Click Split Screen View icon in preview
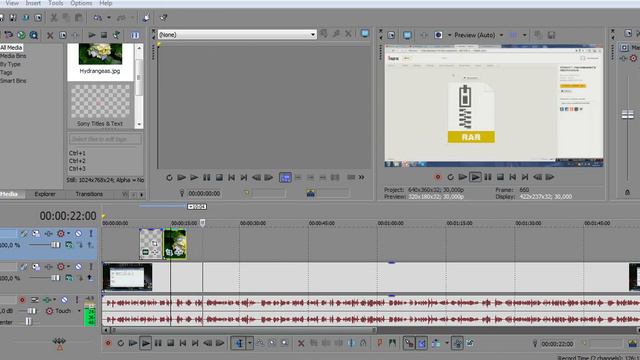 tap(438, 35)
